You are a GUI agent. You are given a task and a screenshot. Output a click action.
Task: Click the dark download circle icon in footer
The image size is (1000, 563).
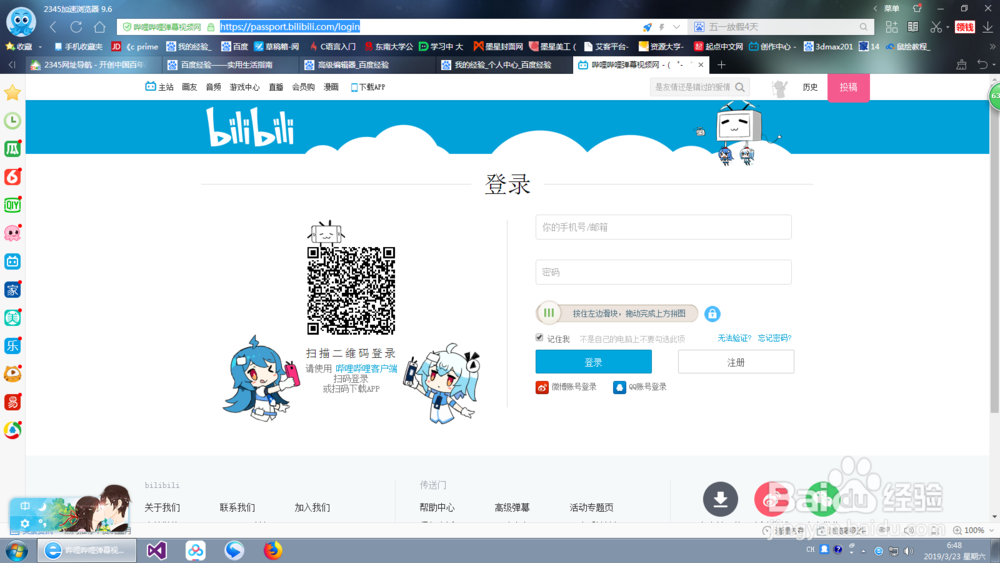(721, 499)
